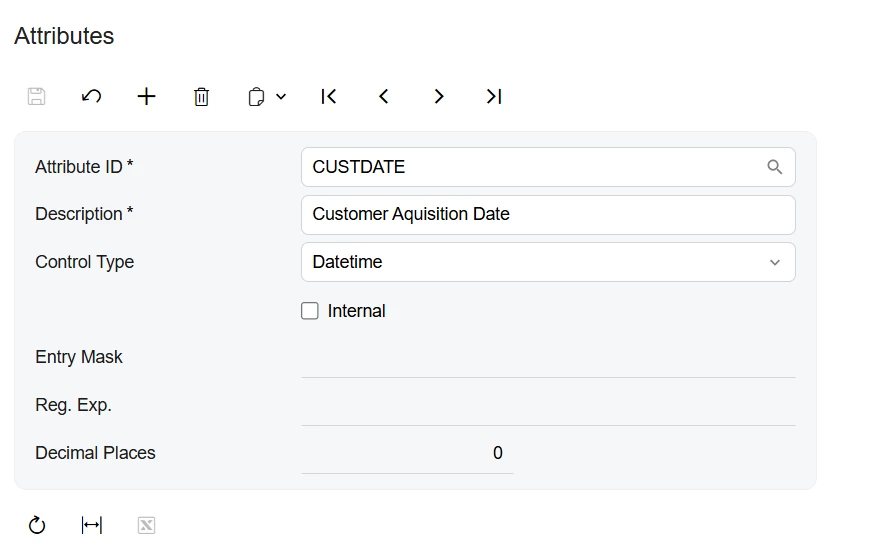Click the Decimal Places value field

[407, 453]
